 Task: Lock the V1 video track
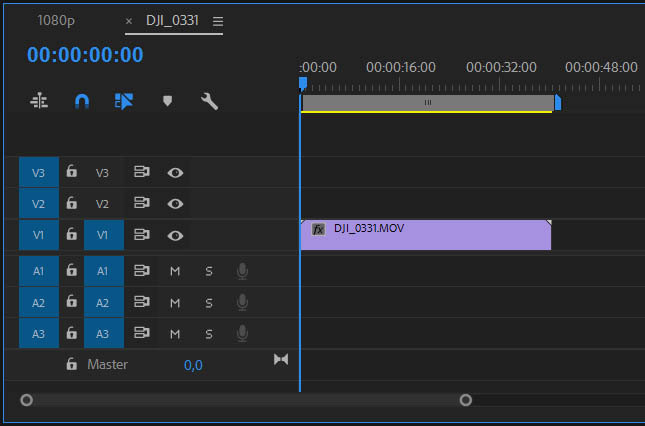coord(72,234)
